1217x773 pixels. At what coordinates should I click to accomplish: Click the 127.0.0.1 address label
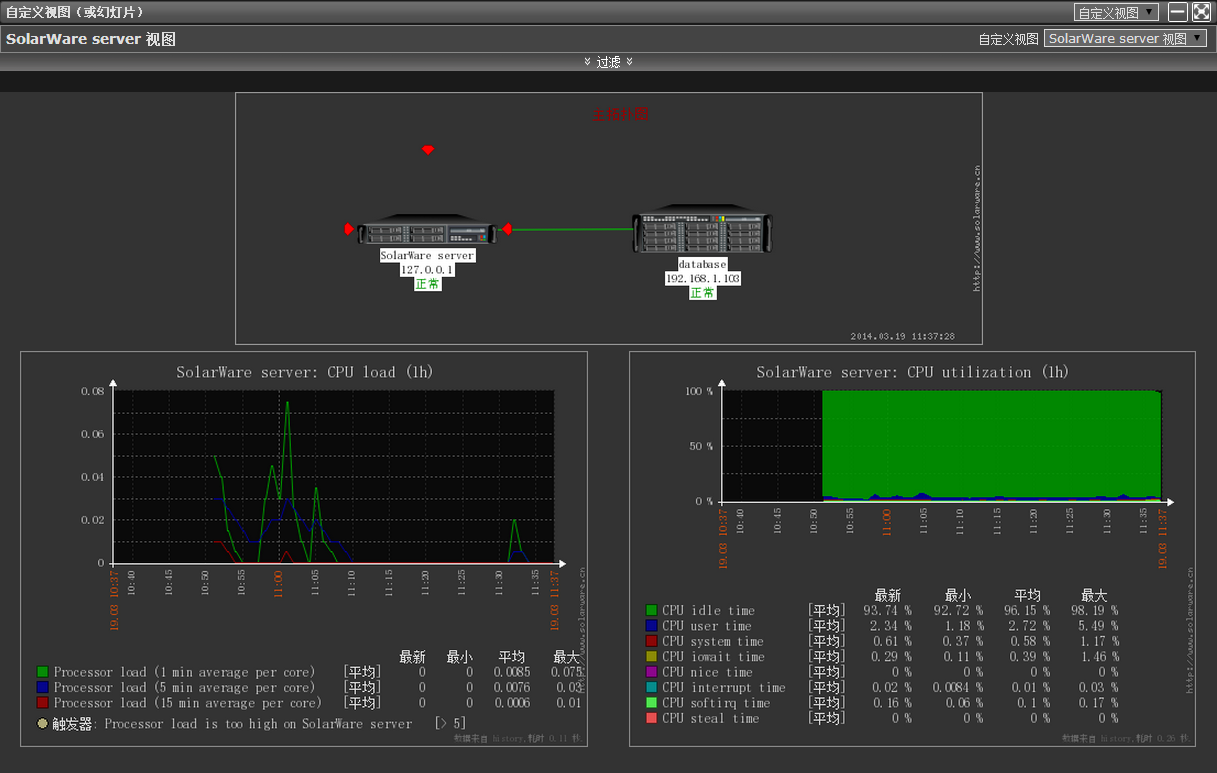click(x=428, y=270)
